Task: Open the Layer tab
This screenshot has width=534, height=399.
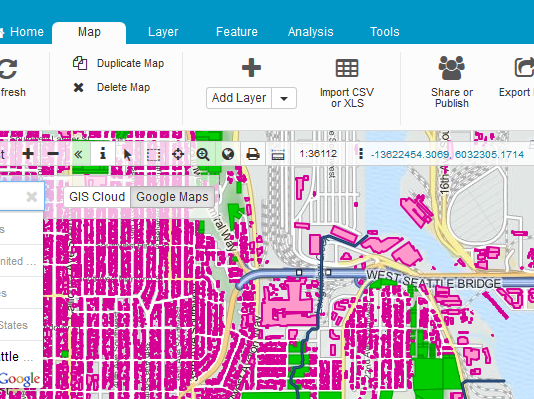Action: click(x=163, y=32)
